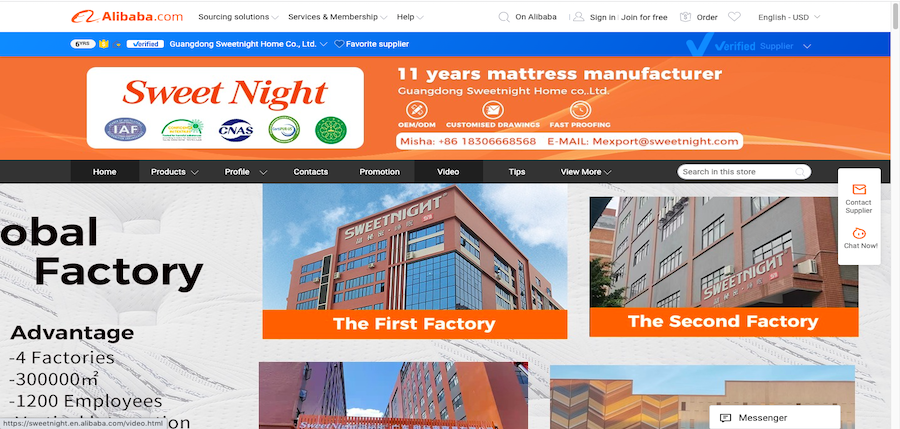This screenshot has height=429, width=900.
Task: Expand the Products menu in the store navigation
Action: 174,172
